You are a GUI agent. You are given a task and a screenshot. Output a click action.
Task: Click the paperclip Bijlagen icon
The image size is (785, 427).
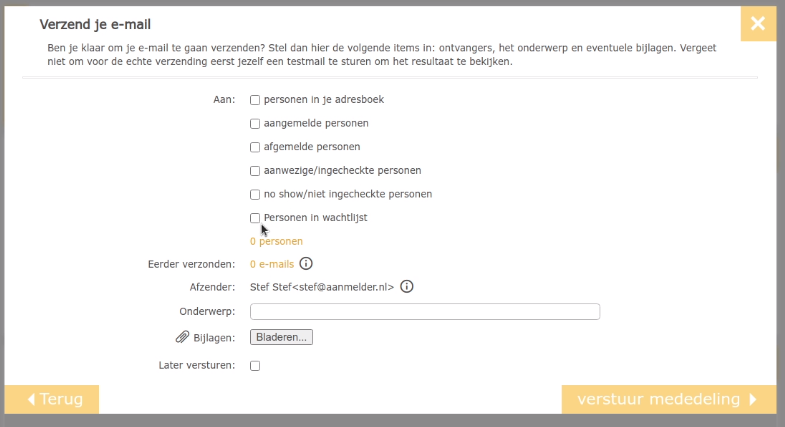[182, 337]
